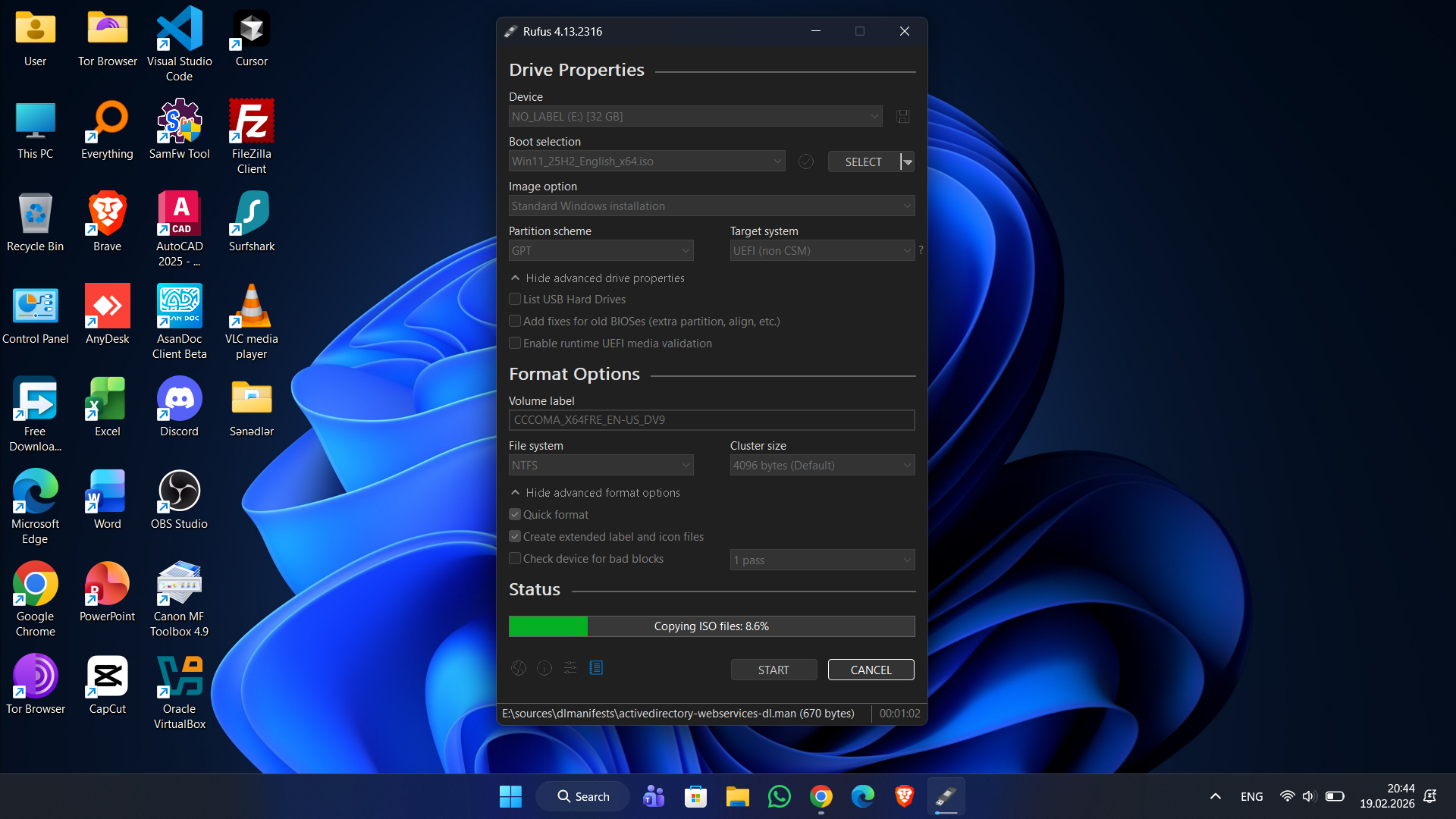The image size is (1456, 819).
Task: Open the Cluster size dropdown
Action: (822, 466)
